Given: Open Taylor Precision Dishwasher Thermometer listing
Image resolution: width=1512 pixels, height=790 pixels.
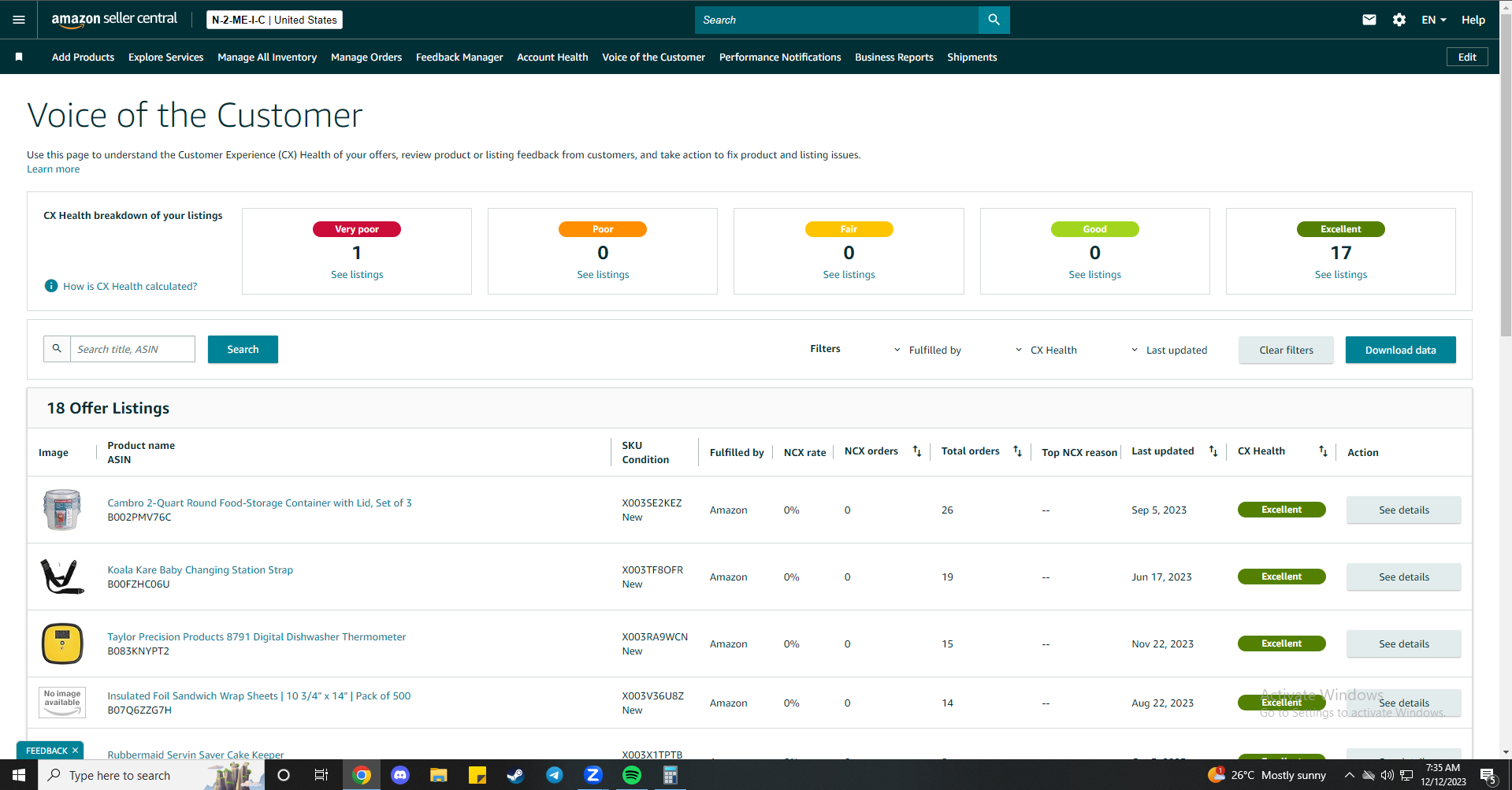Looking at the screenshot, I should (257, 636).
